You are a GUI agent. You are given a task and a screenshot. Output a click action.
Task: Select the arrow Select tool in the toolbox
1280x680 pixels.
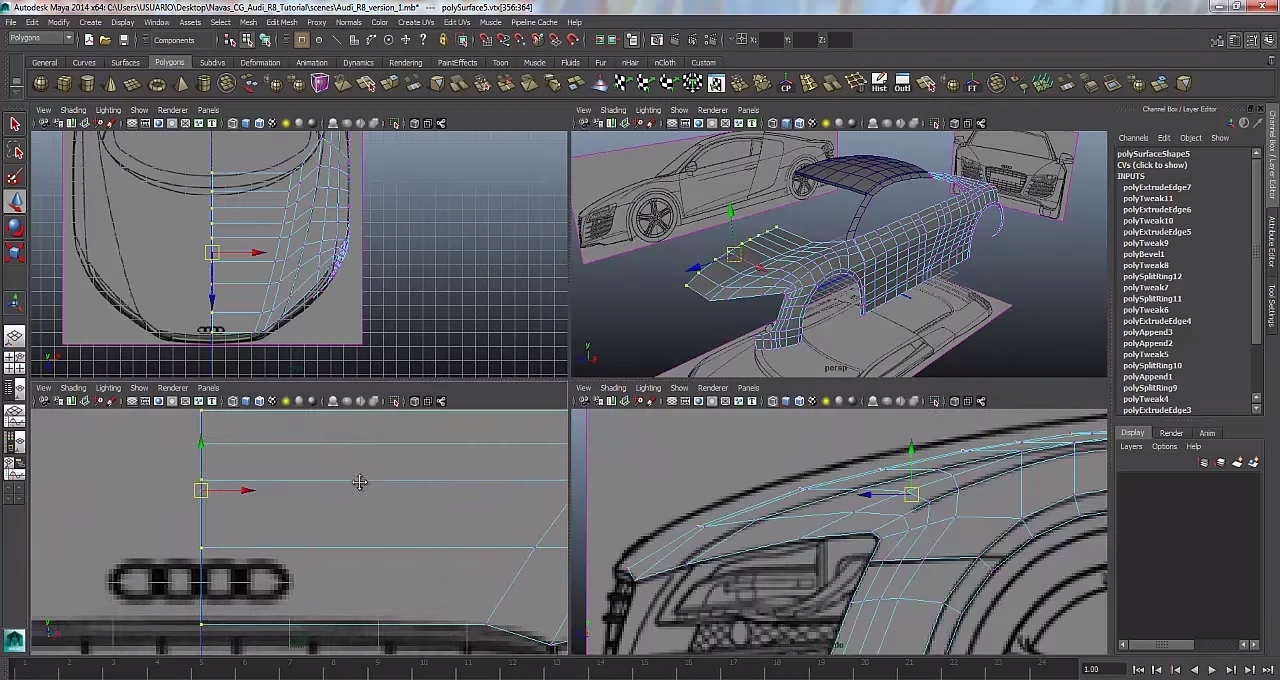tap(15, 124)
